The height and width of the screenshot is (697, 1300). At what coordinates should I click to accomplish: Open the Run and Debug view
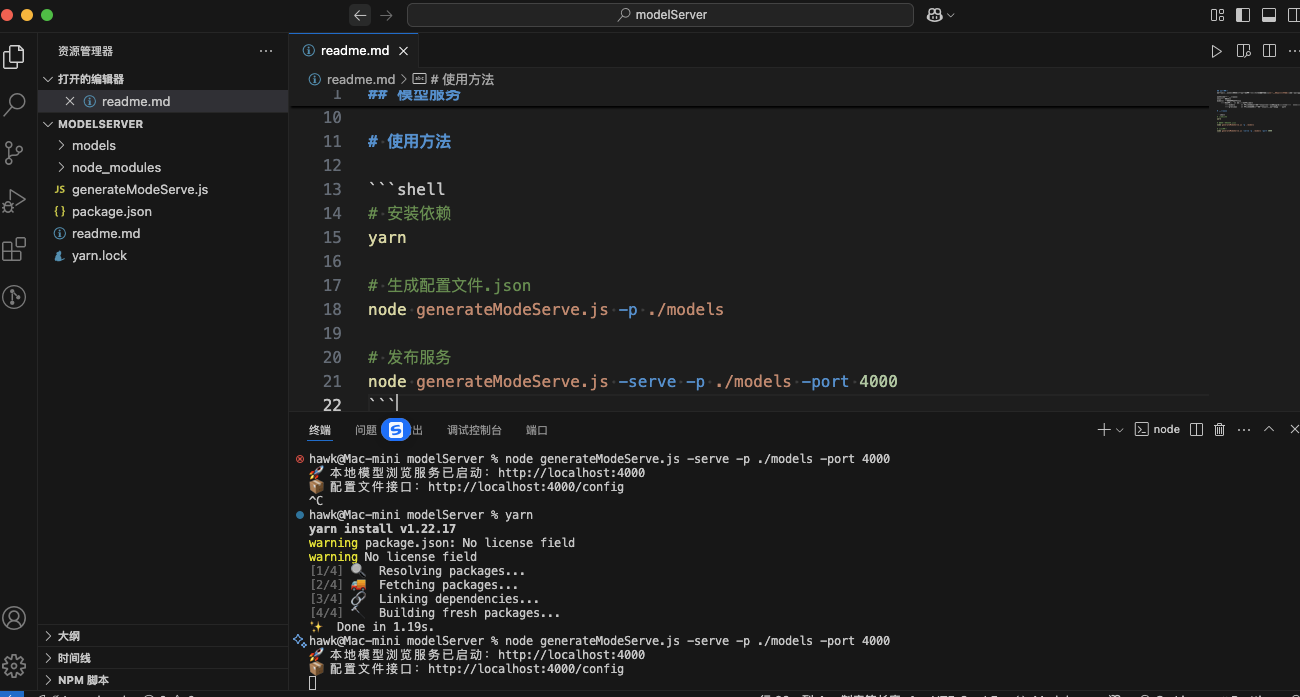tap(14, 200)
